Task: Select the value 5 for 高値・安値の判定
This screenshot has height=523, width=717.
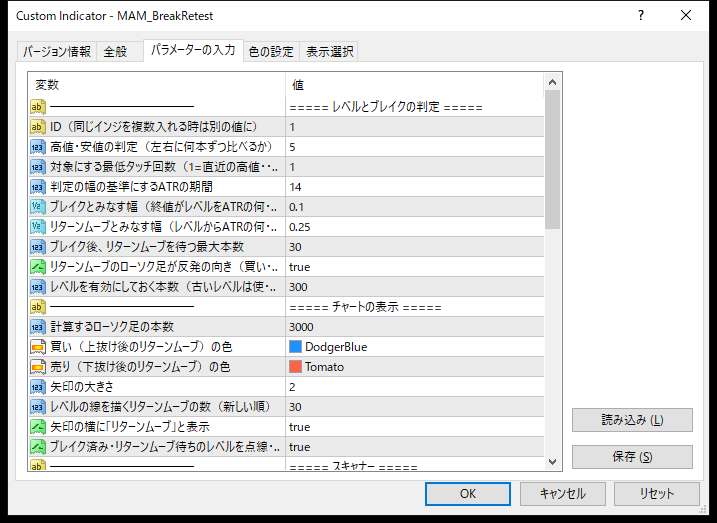Action: coord(415,147)
